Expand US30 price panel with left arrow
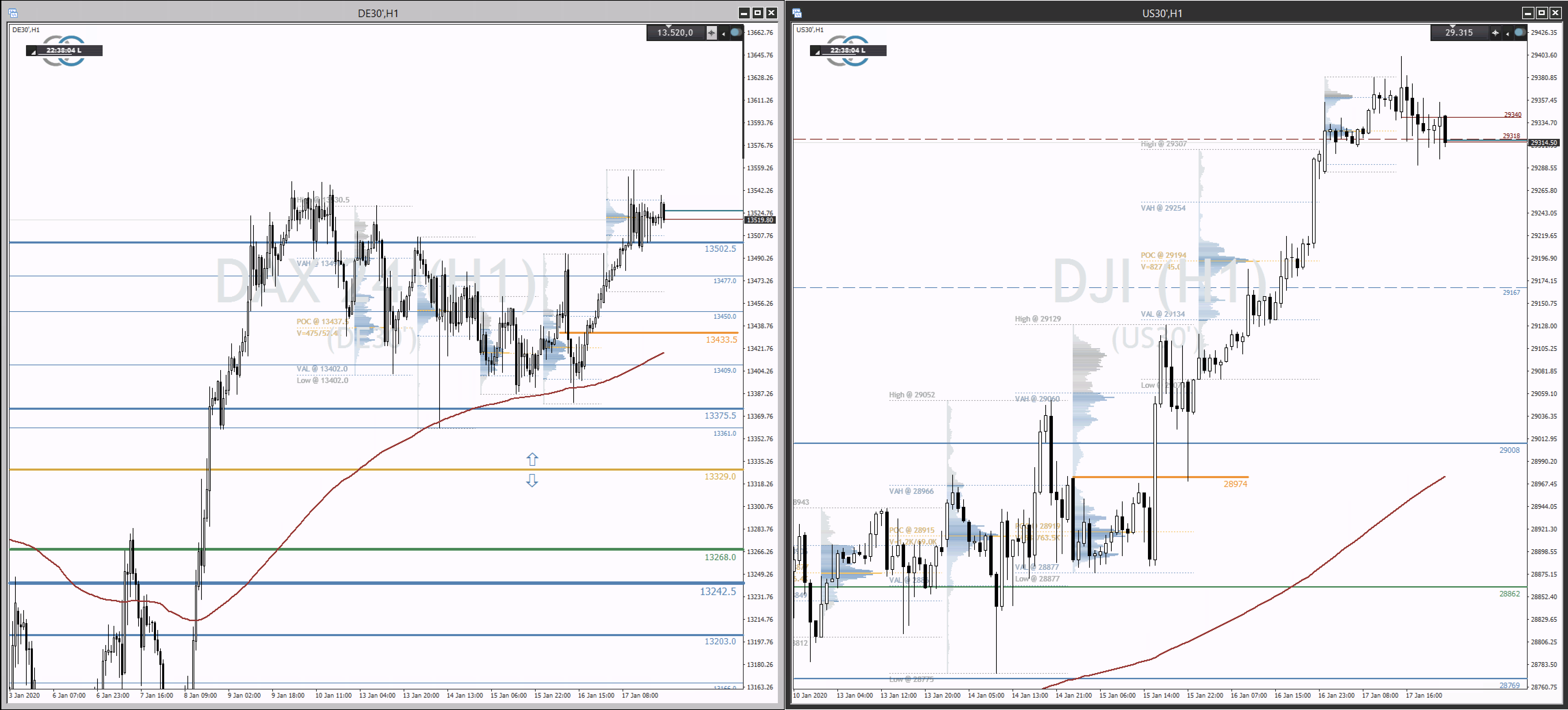The image size is (1568, 710). (x=1507, y=34)
